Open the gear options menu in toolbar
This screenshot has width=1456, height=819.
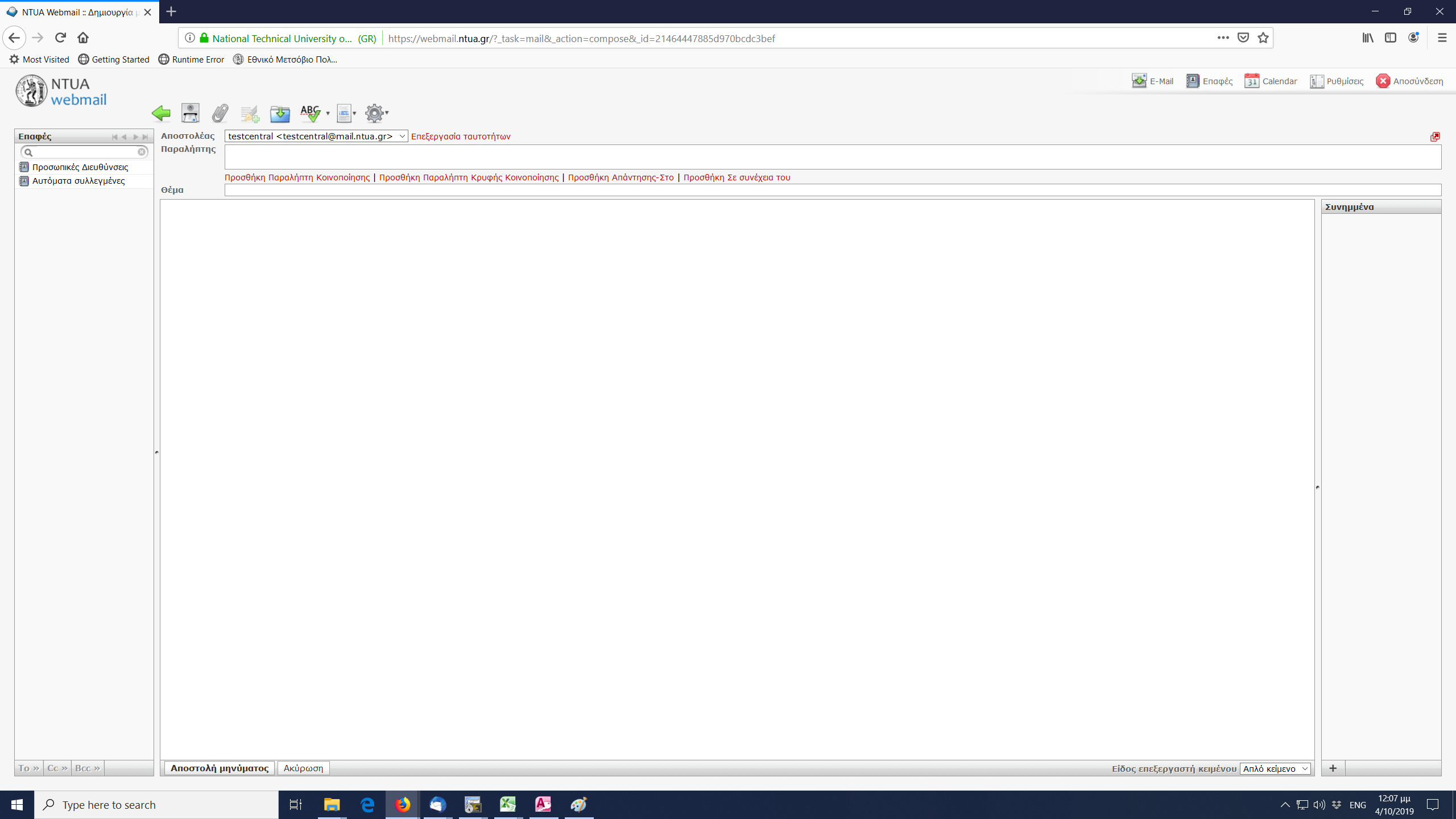[x=377, y=113]
